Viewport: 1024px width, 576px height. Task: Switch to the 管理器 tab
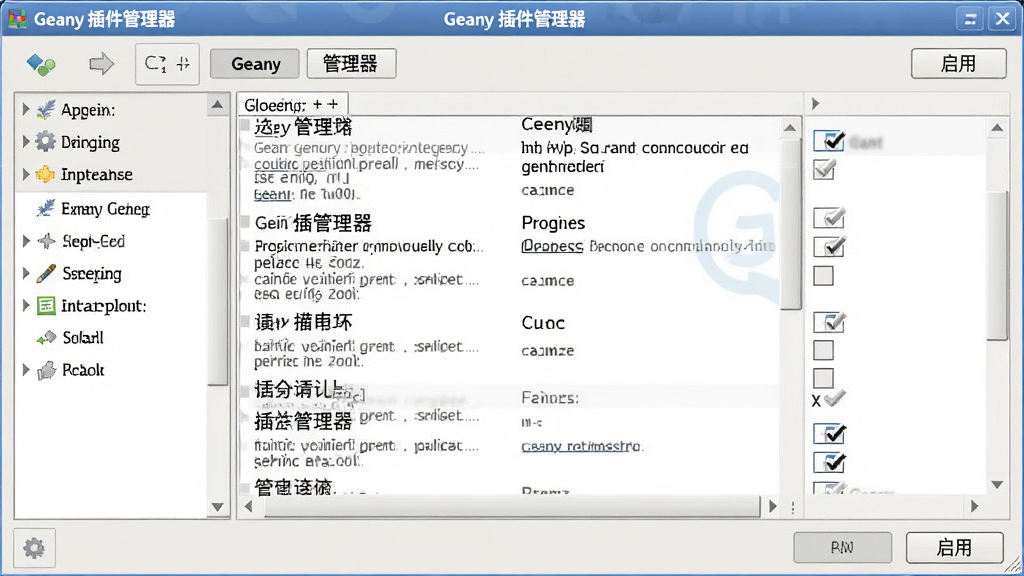tap(351, 64)
